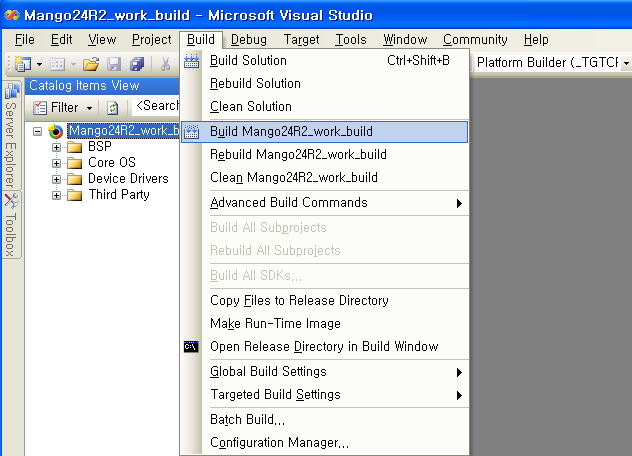The image size is (632, 456).
Task: Click the Cut scissors icon
Action: (165, 64)
